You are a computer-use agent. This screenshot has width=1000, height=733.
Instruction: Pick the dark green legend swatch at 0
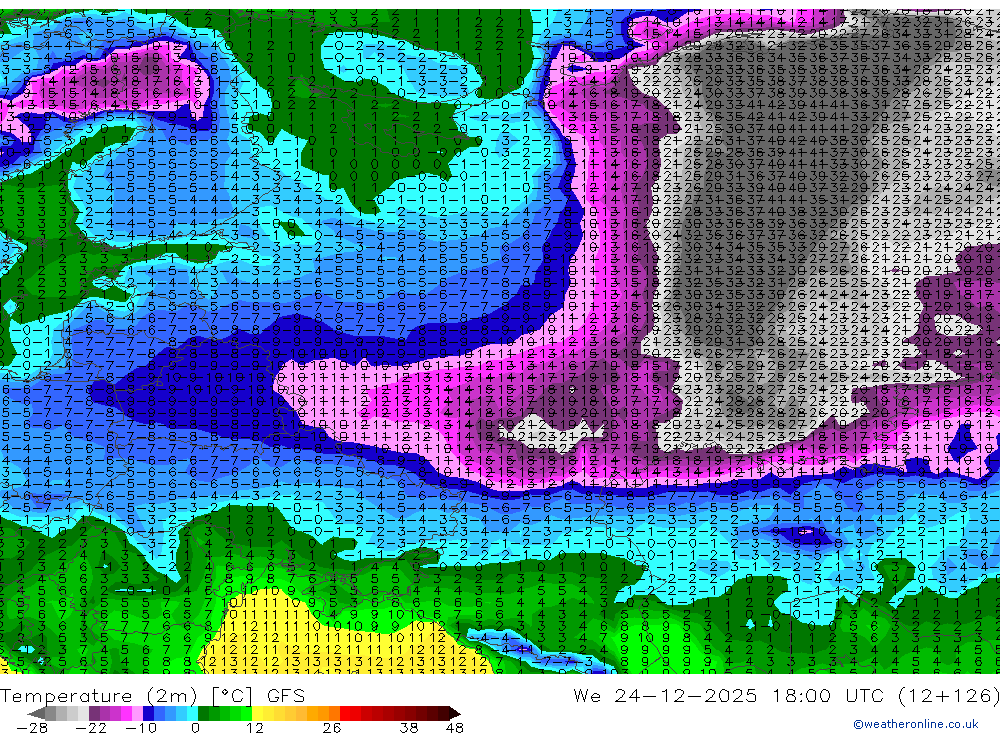203,714
